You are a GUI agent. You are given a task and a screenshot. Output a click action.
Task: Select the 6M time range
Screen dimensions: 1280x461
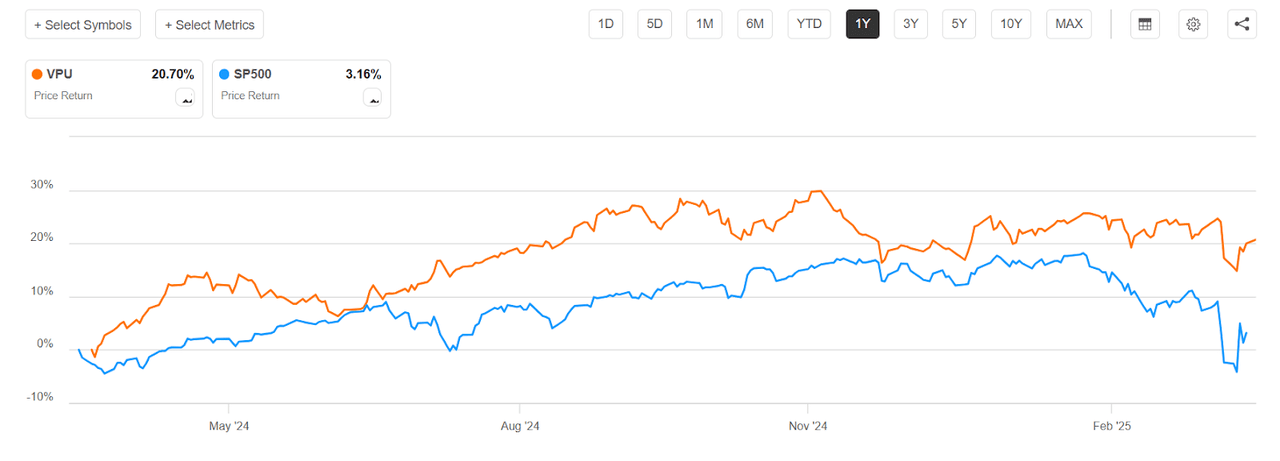[x=754, y=24]
